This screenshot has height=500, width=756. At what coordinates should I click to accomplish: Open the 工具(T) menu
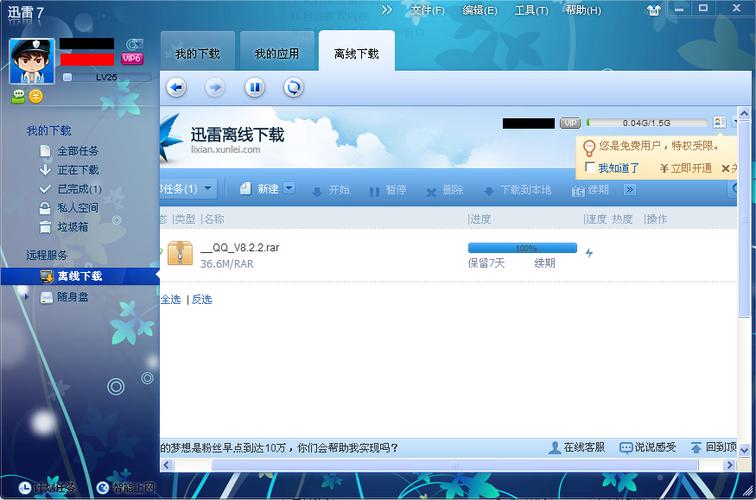(531, 10)
